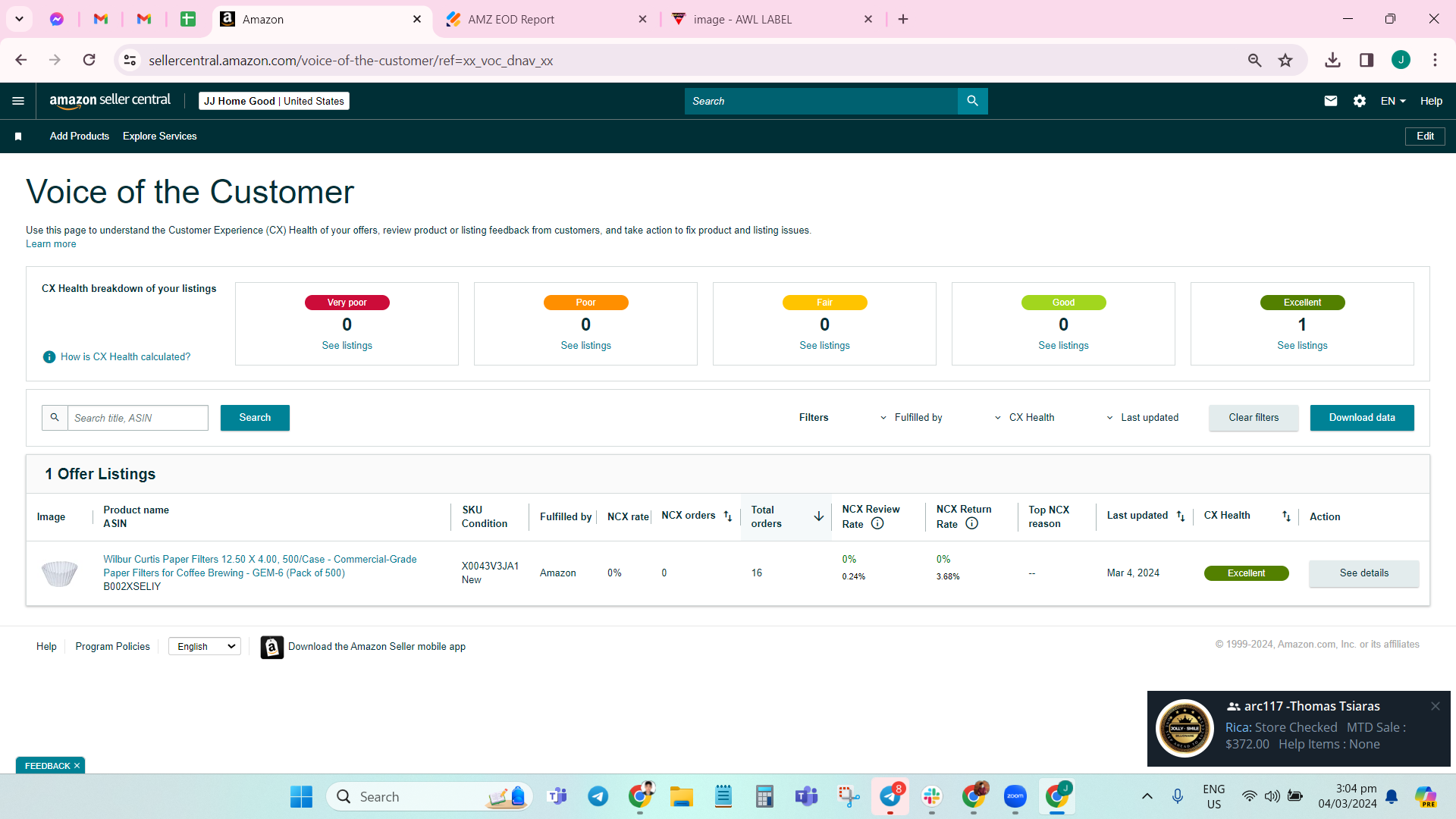The image size is (1456, 819).
Task: Open the Chrome three-dot menu
Action: coord(1435,61)
